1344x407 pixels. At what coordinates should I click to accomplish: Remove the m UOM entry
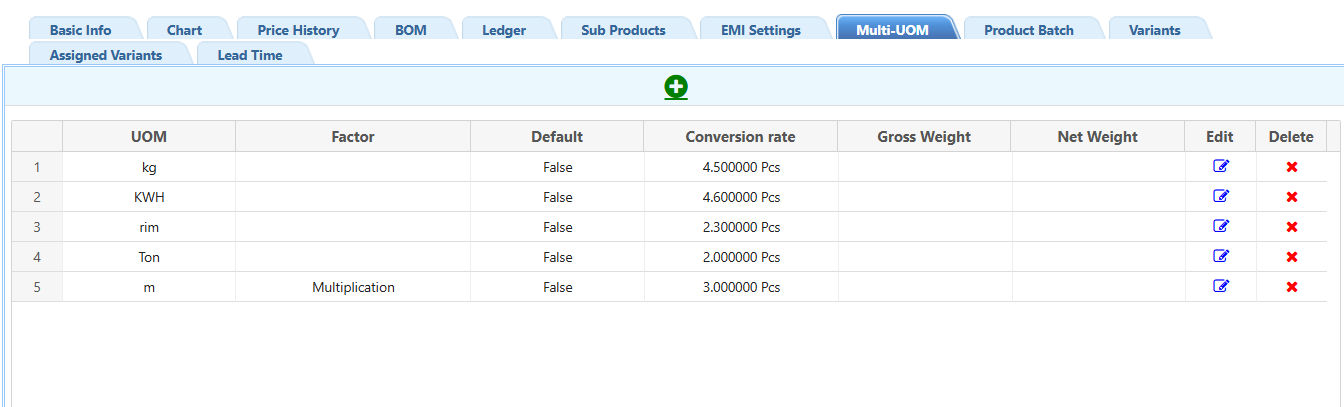1291,287
